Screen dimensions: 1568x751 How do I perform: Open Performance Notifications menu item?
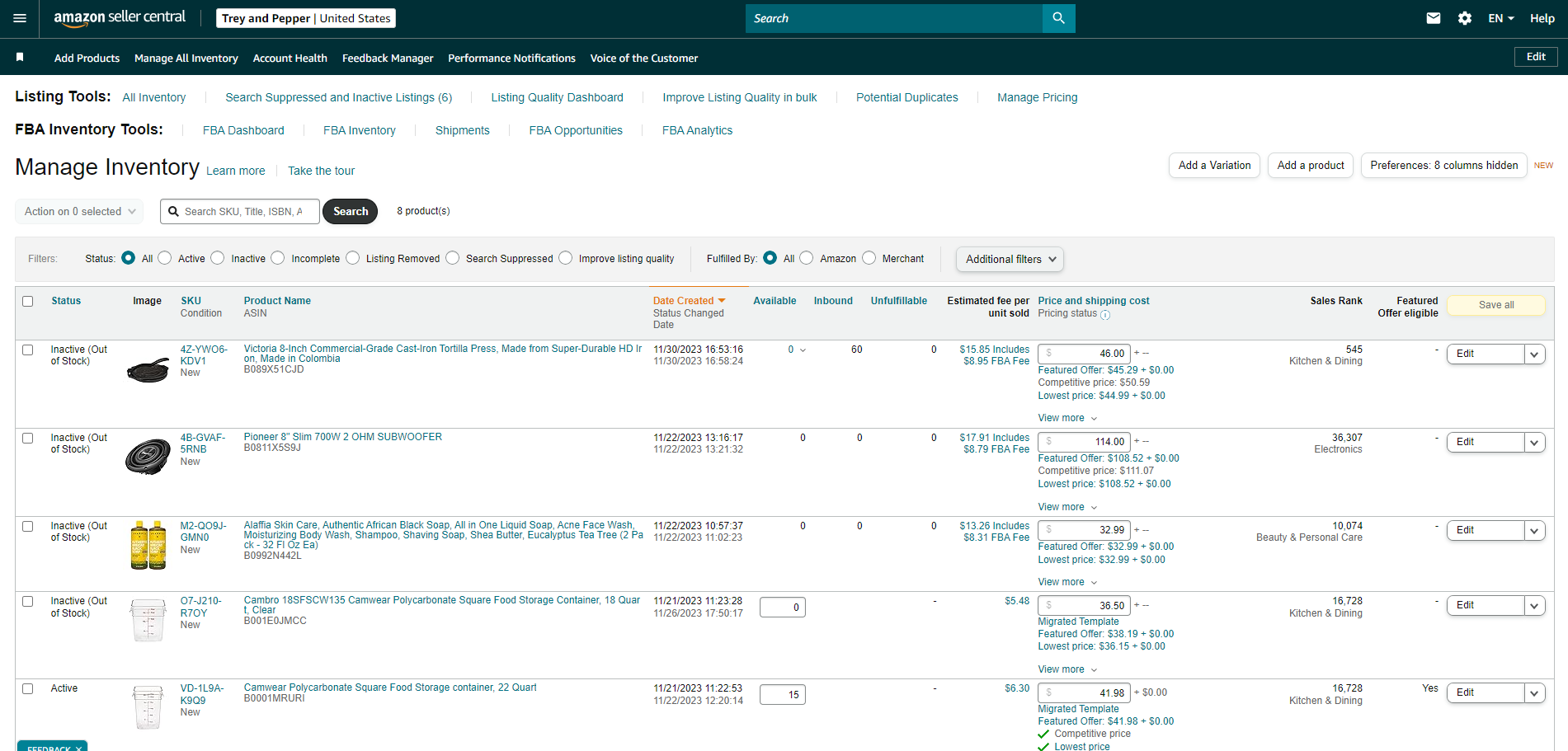coord(512,59)
